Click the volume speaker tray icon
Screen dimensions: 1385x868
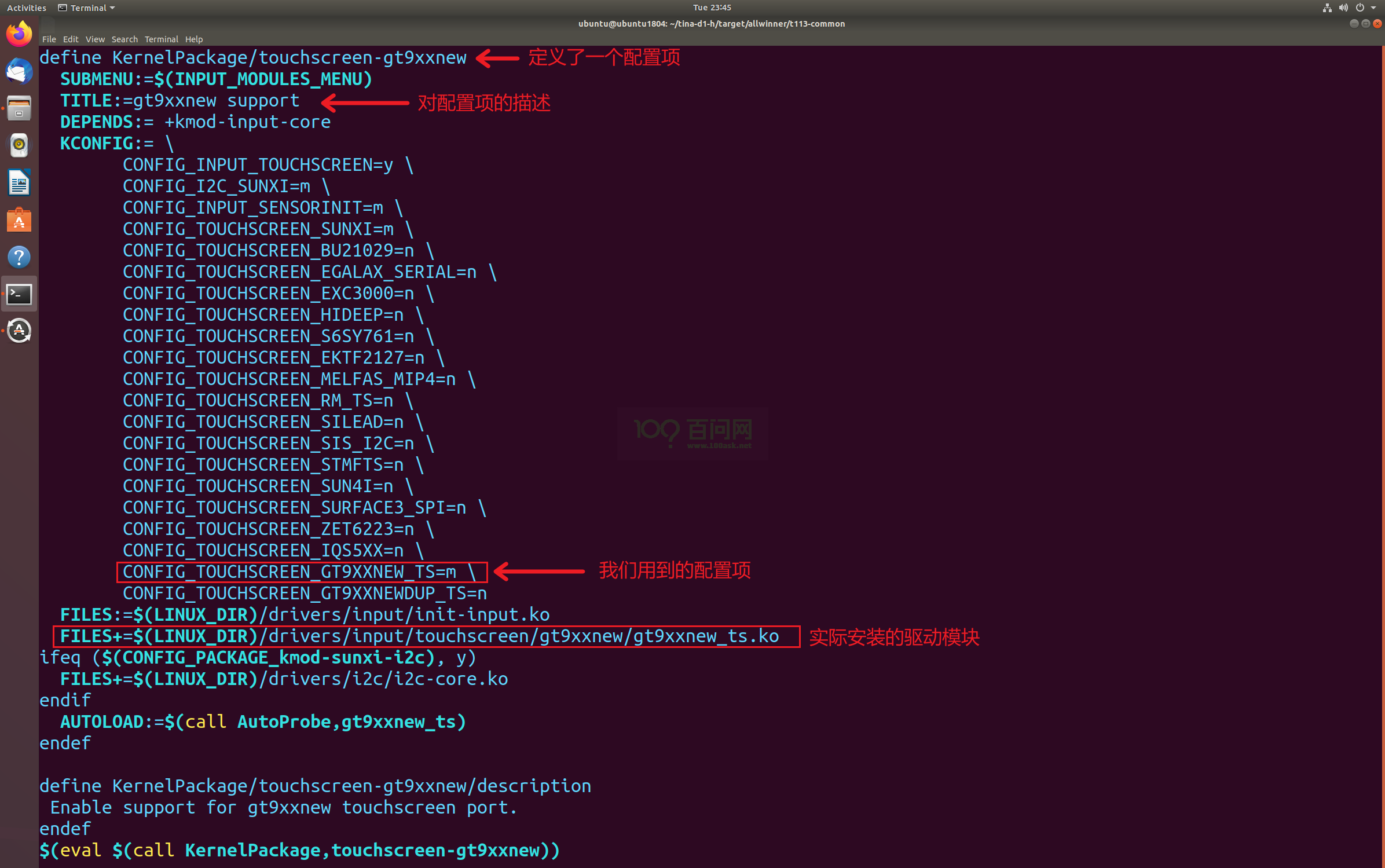pos(1343,8)
